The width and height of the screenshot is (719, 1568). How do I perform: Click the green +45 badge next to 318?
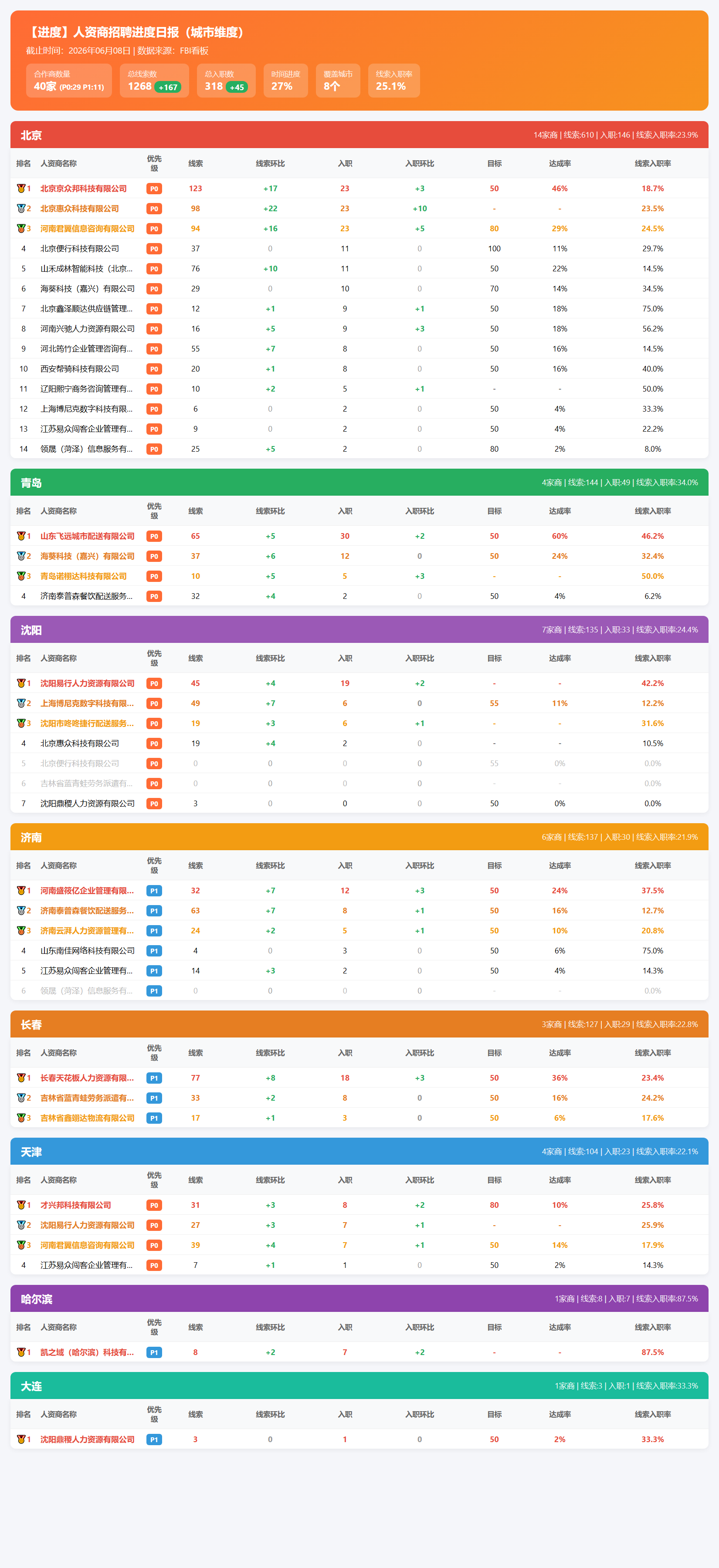pyautogui.click(x=237, y=87)
